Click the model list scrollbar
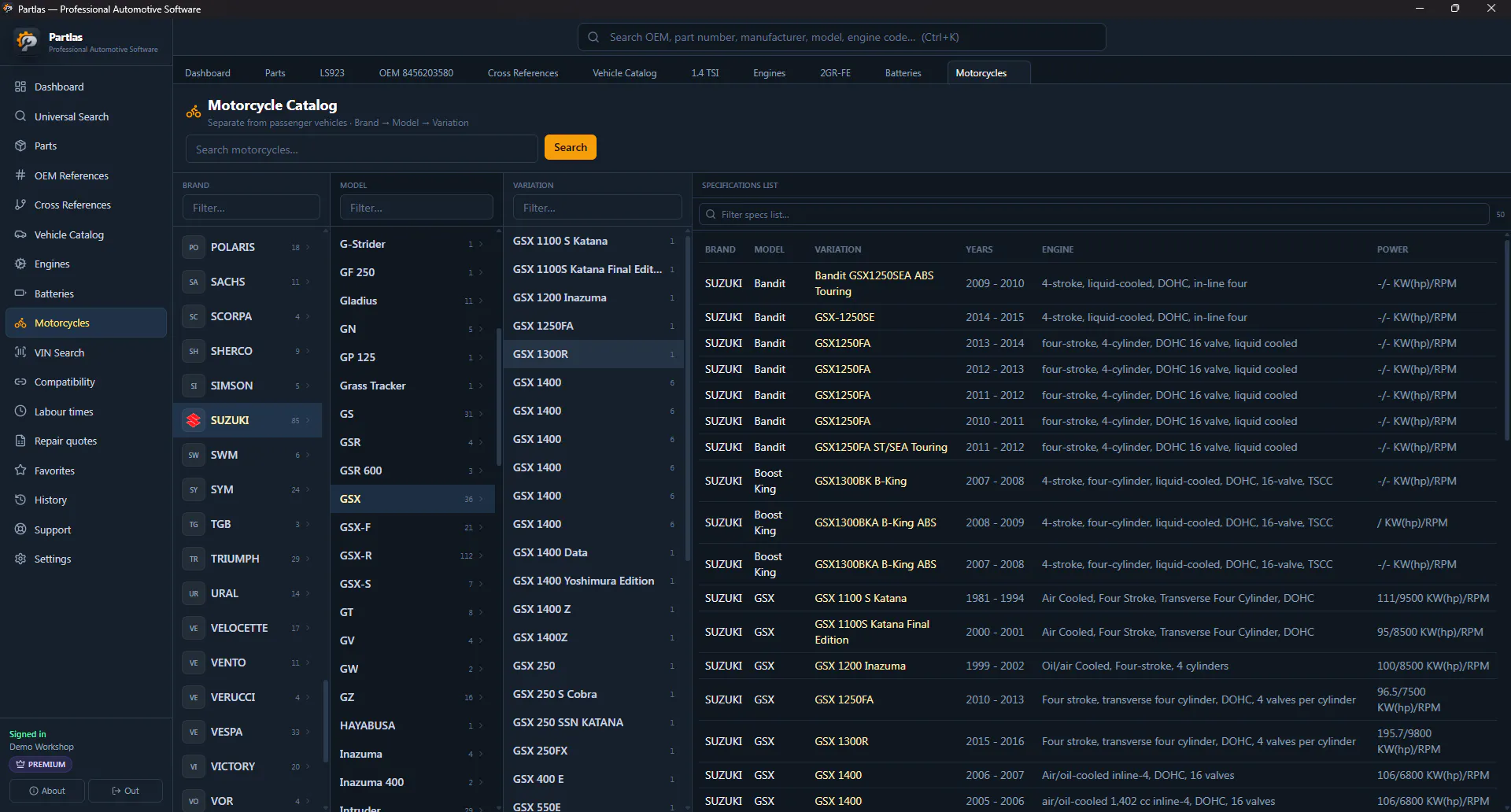 [x=498, y=397]
